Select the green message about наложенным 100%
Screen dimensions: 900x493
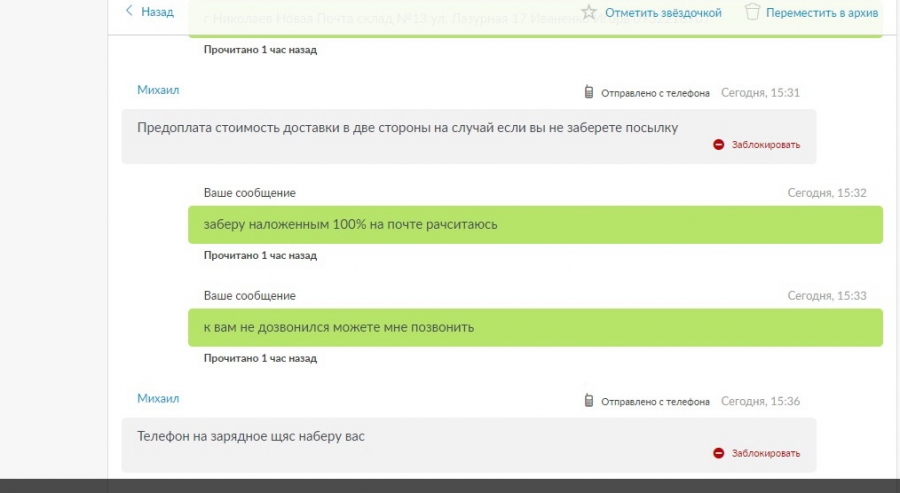coord(536,224)
